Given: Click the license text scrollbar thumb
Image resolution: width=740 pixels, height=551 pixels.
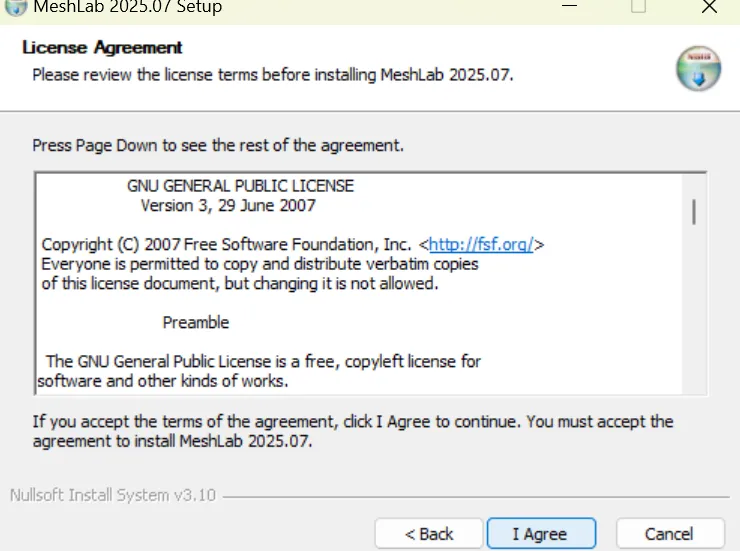Looking at the screenshot, I should click(x=694, y=212).
